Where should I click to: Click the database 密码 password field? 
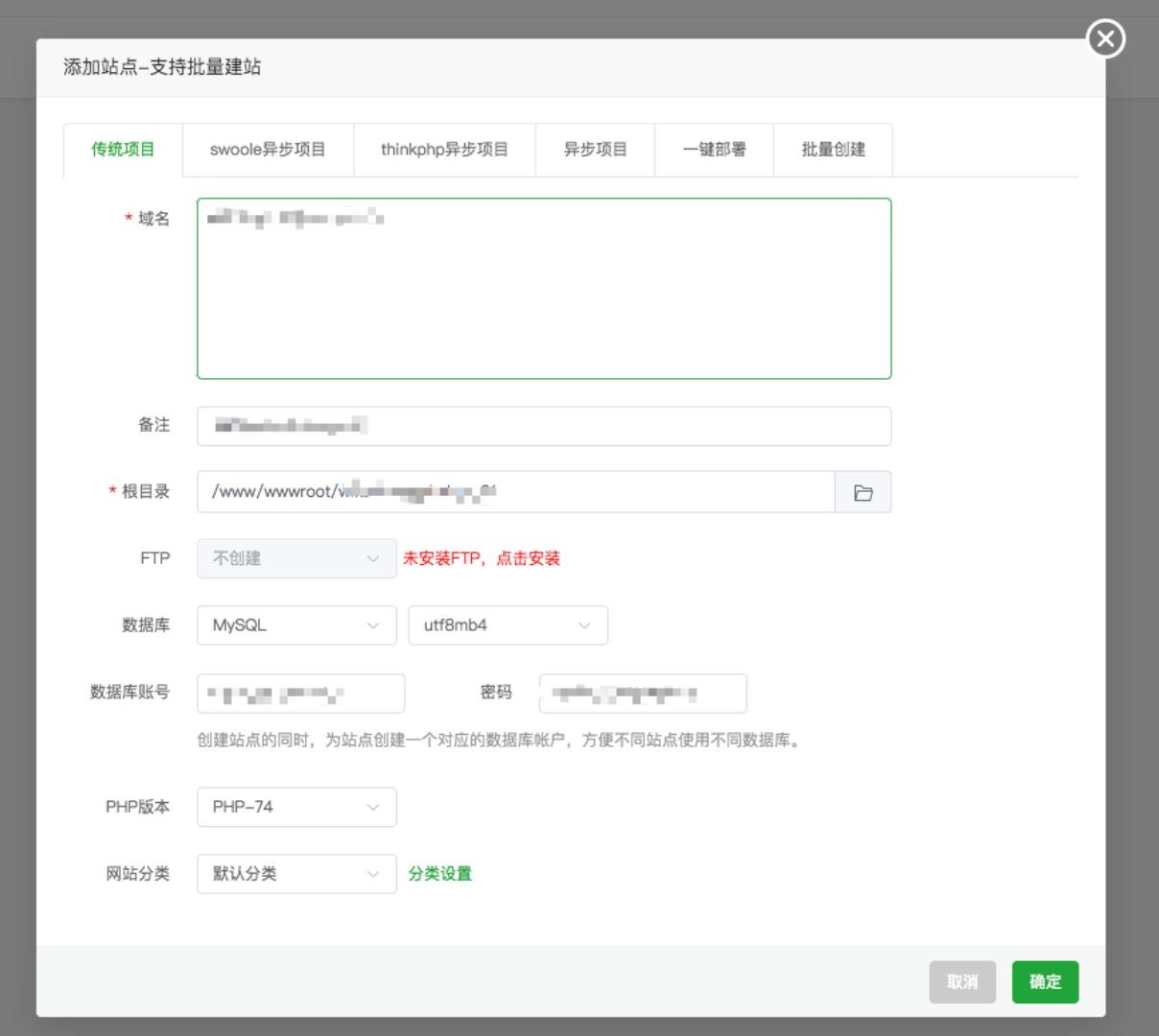tap(643, 694)
